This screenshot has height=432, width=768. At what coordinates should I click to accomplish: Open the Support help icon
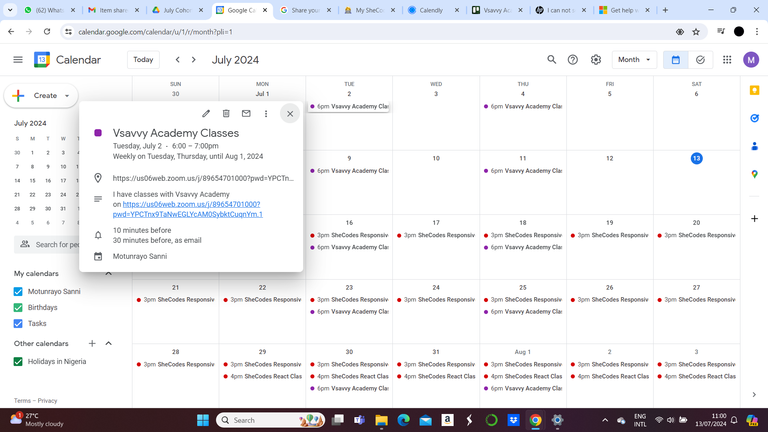573,60
